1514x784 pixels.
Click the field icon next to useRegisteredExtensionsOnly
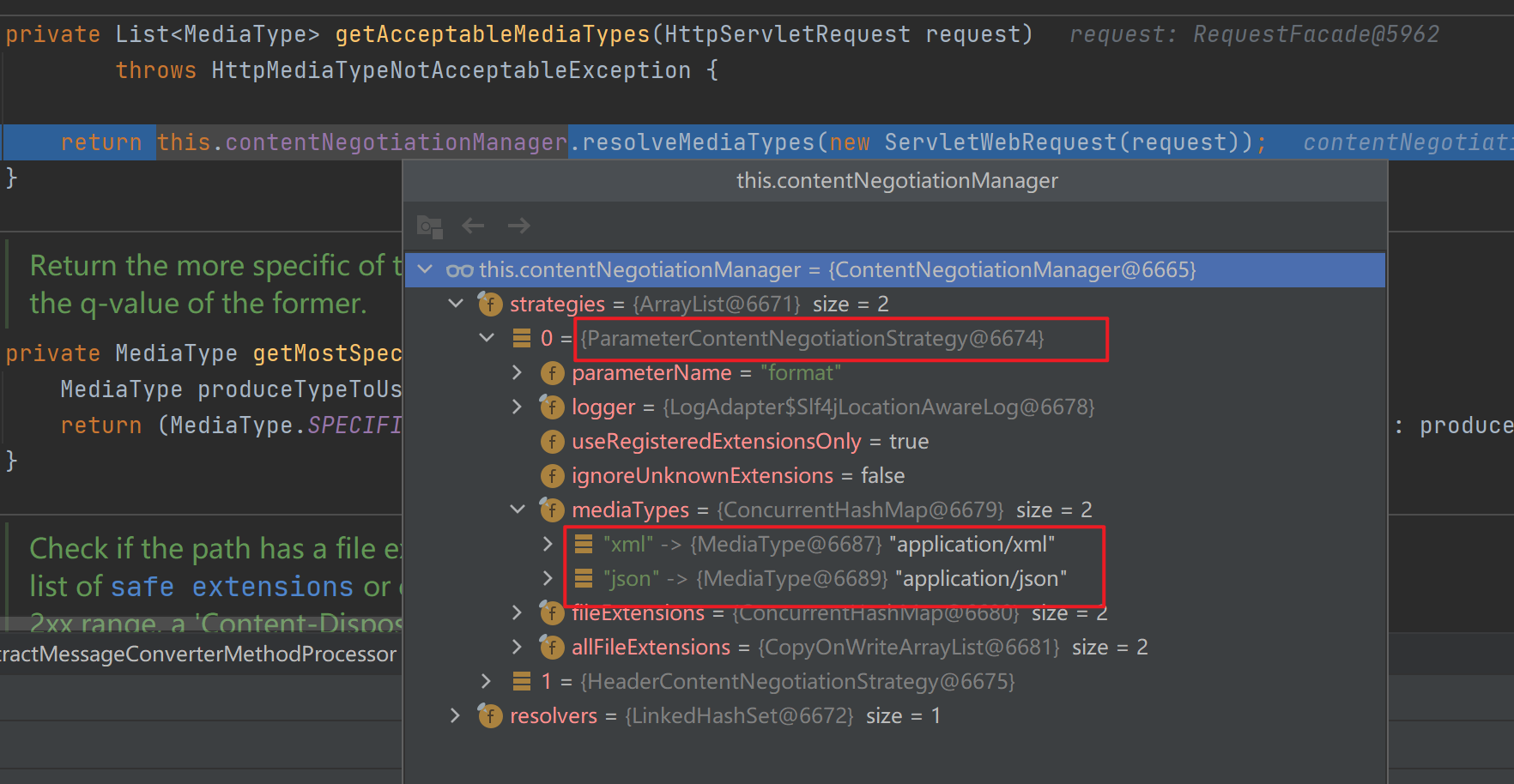point(552,442)
